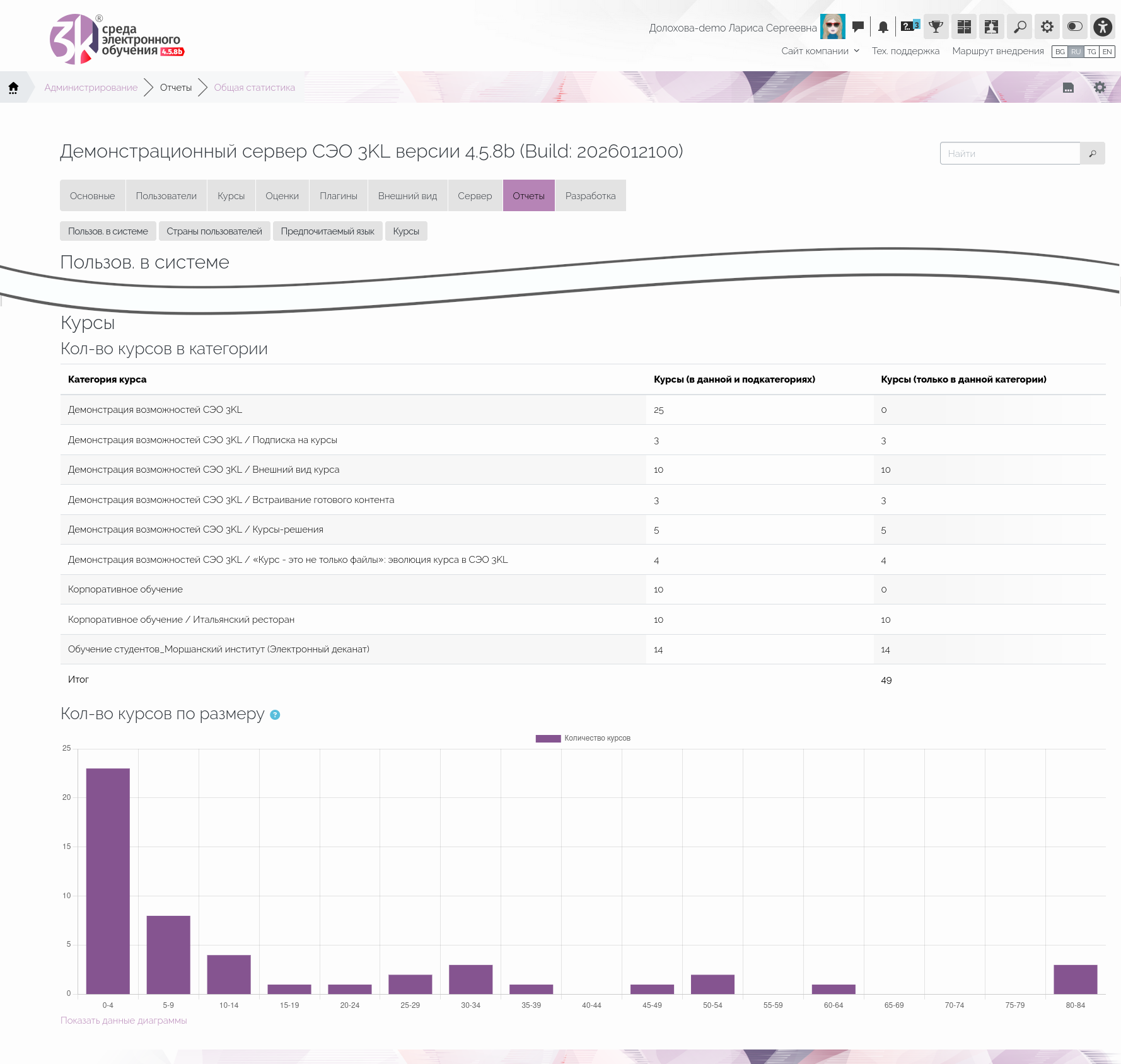Viewport: 1121px width, 1064px height.
Task: Open the dashboard grid icon
Action: [964, 26]
